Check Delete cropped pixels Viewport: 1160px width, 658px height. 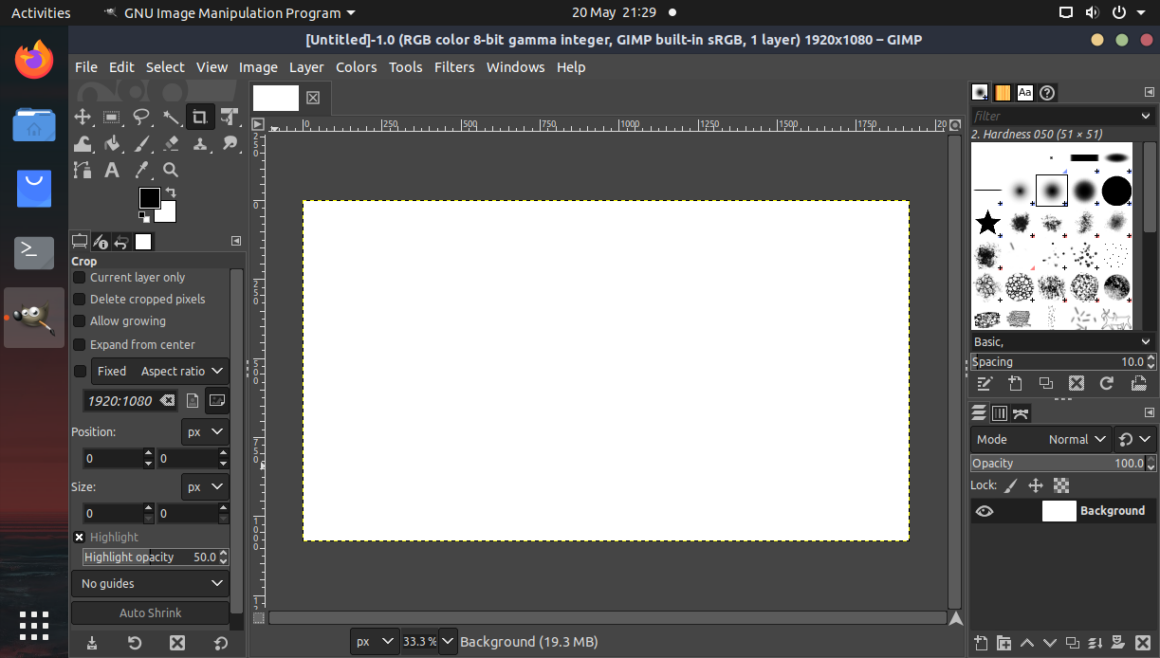point(78,299)
